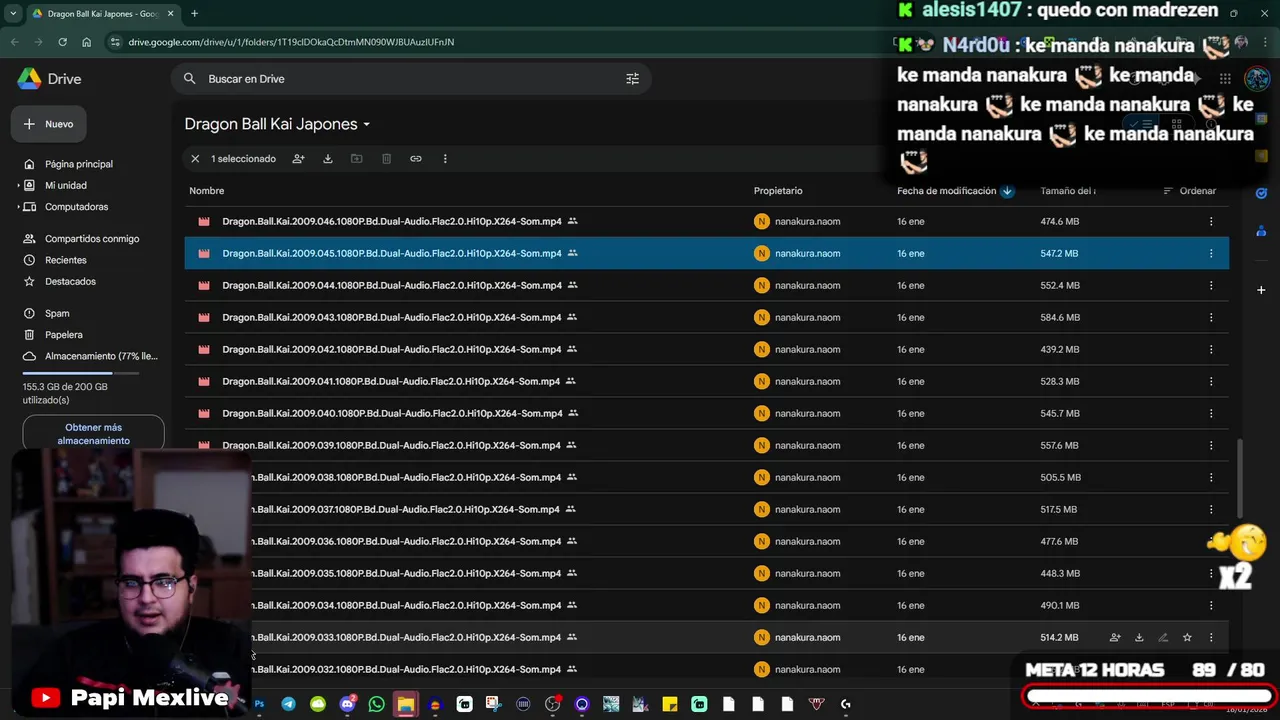Star the episode 033 file
Image resolution: width=1280 pixels, height=720 pixels.
pyautogui.click(x=1187, y=637)
